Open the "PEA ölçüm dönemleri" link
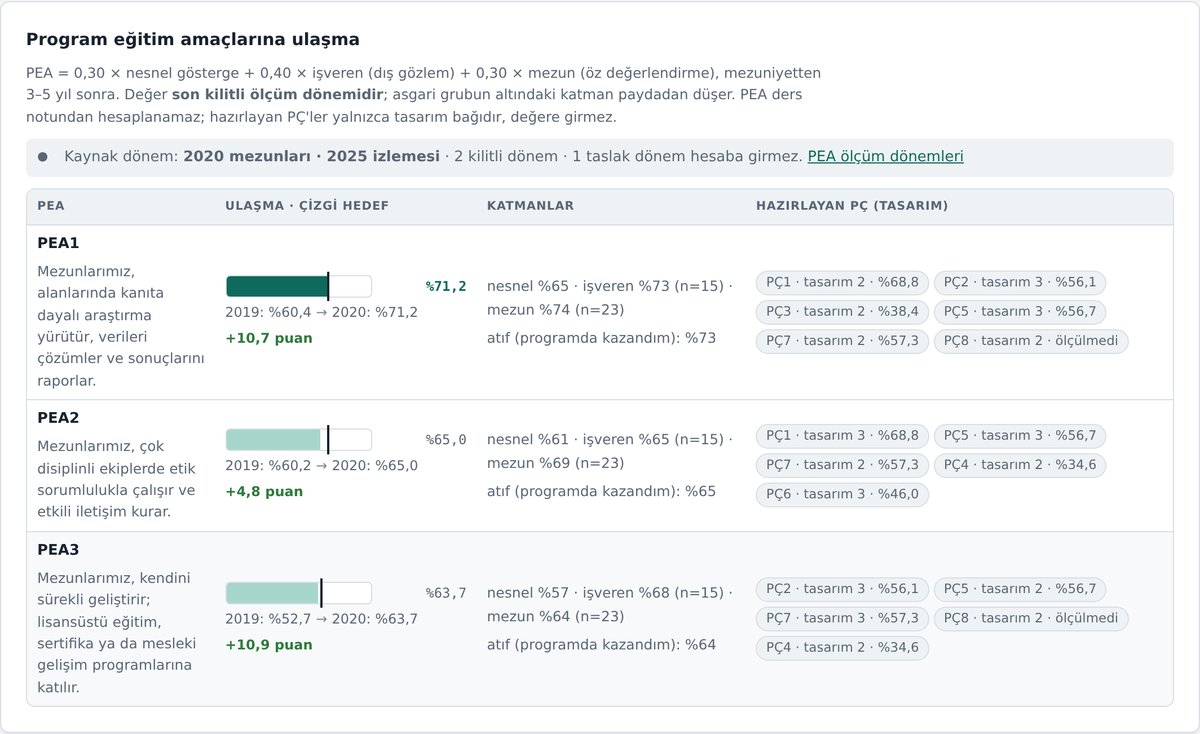 click(x=885, y=156)
